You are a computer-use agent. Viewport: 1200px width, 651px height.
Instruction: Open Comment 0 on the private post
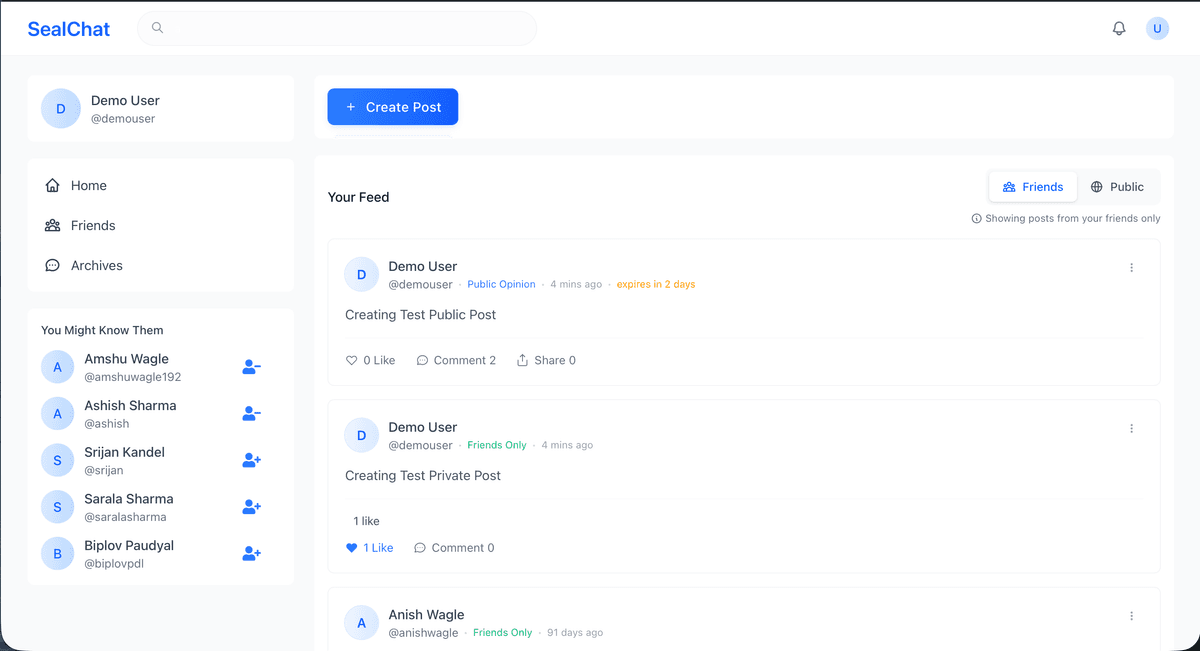pos(454,548)
